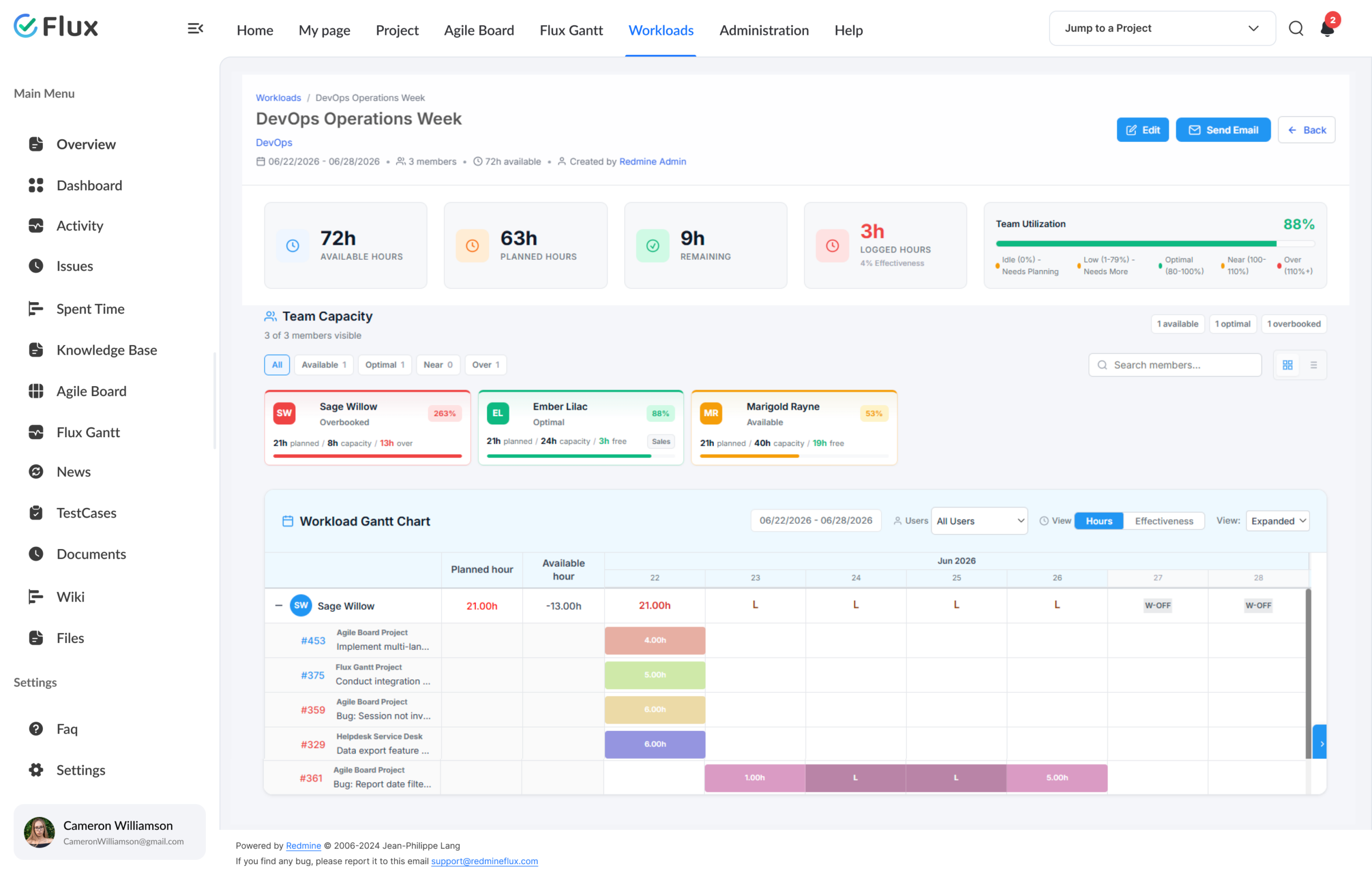Viewport: 1372px width, 877px height.
Task: Click the Team Utilization progress bar
Action: [x=1154, y=243]
